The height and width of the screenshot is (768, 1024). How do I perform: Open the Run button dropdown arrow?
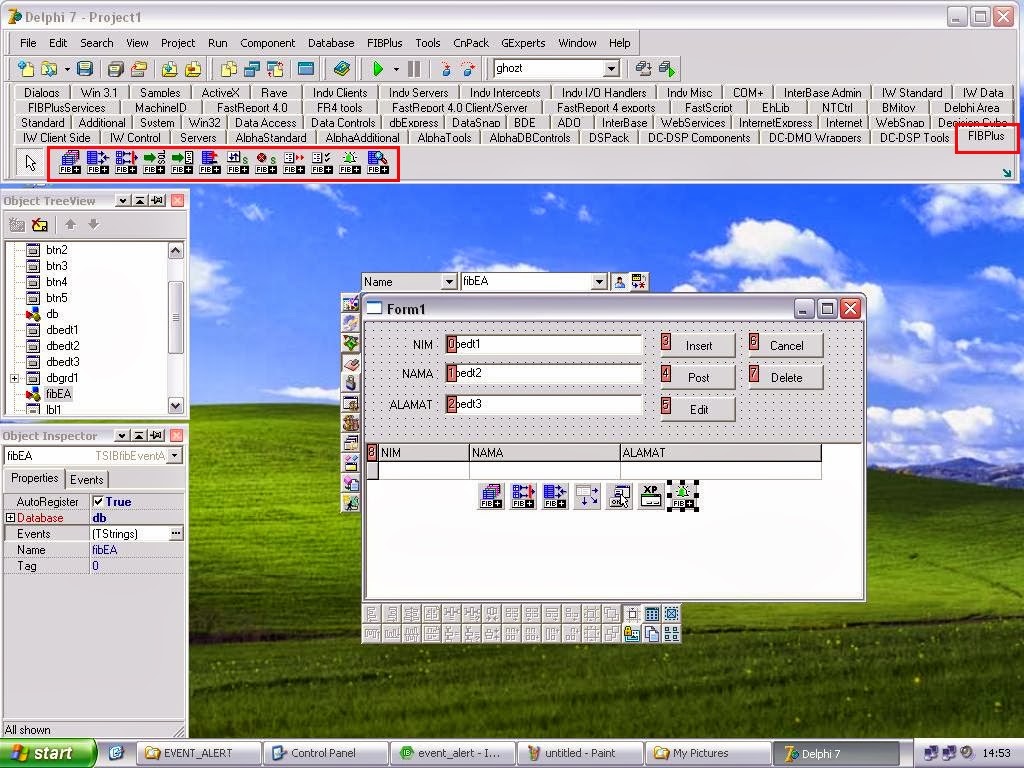[396, 68]
